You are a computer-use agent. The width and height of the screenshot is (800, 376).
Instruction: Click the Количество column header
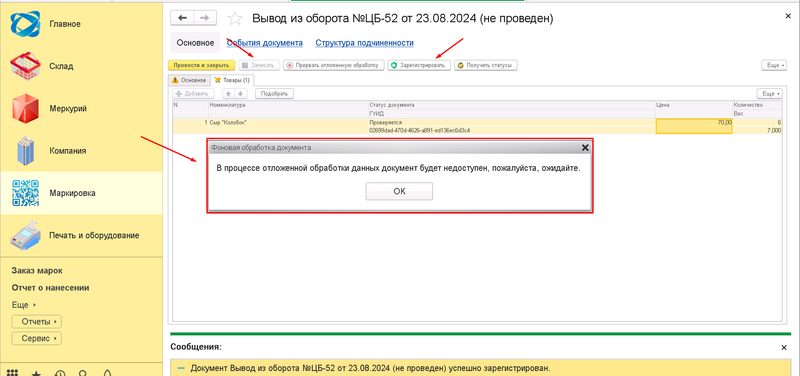[x=757, y=105]
